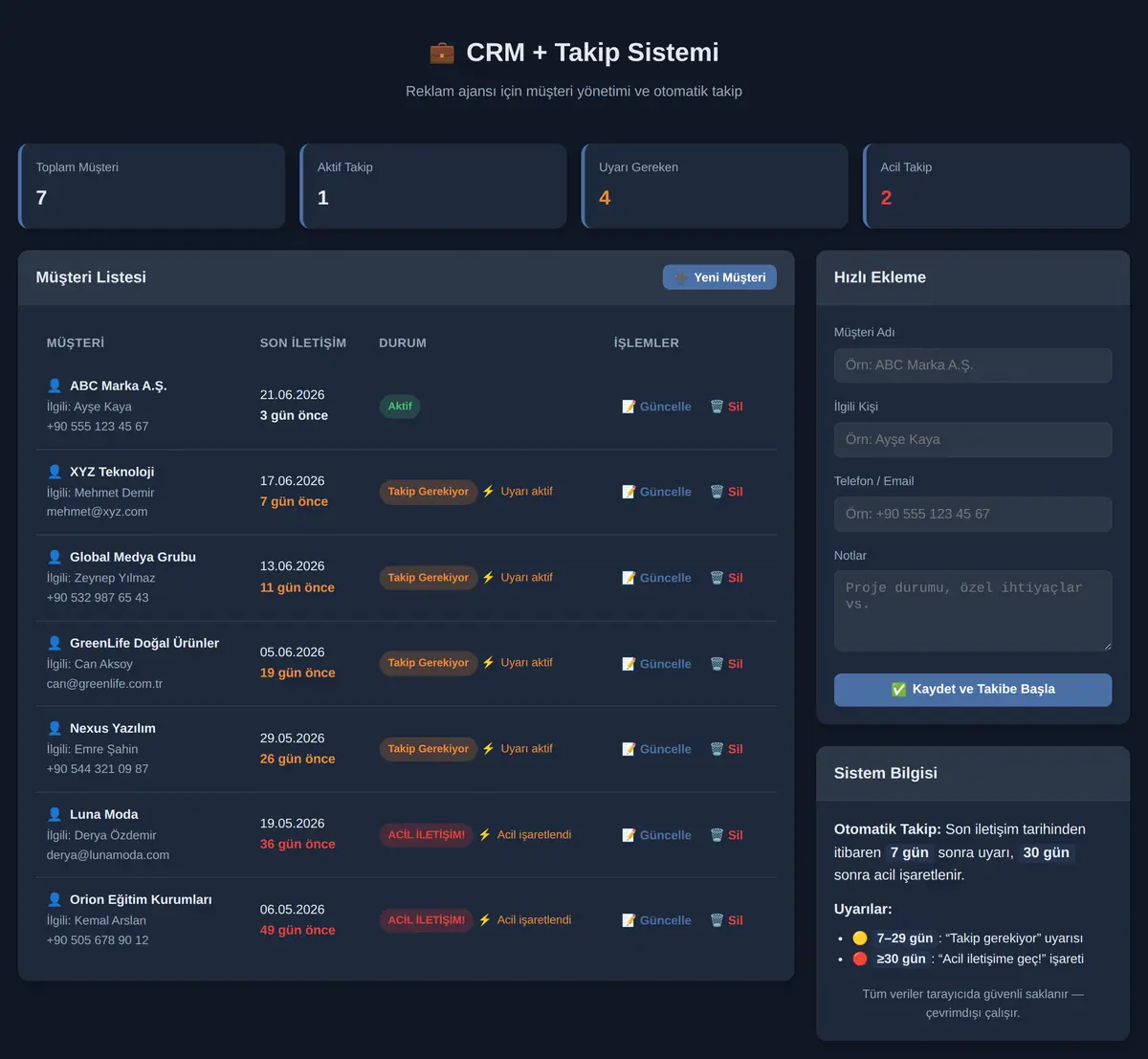
Task: Click the trash icon for ABC Marka A.Ş.
Action: click(717, 407)
